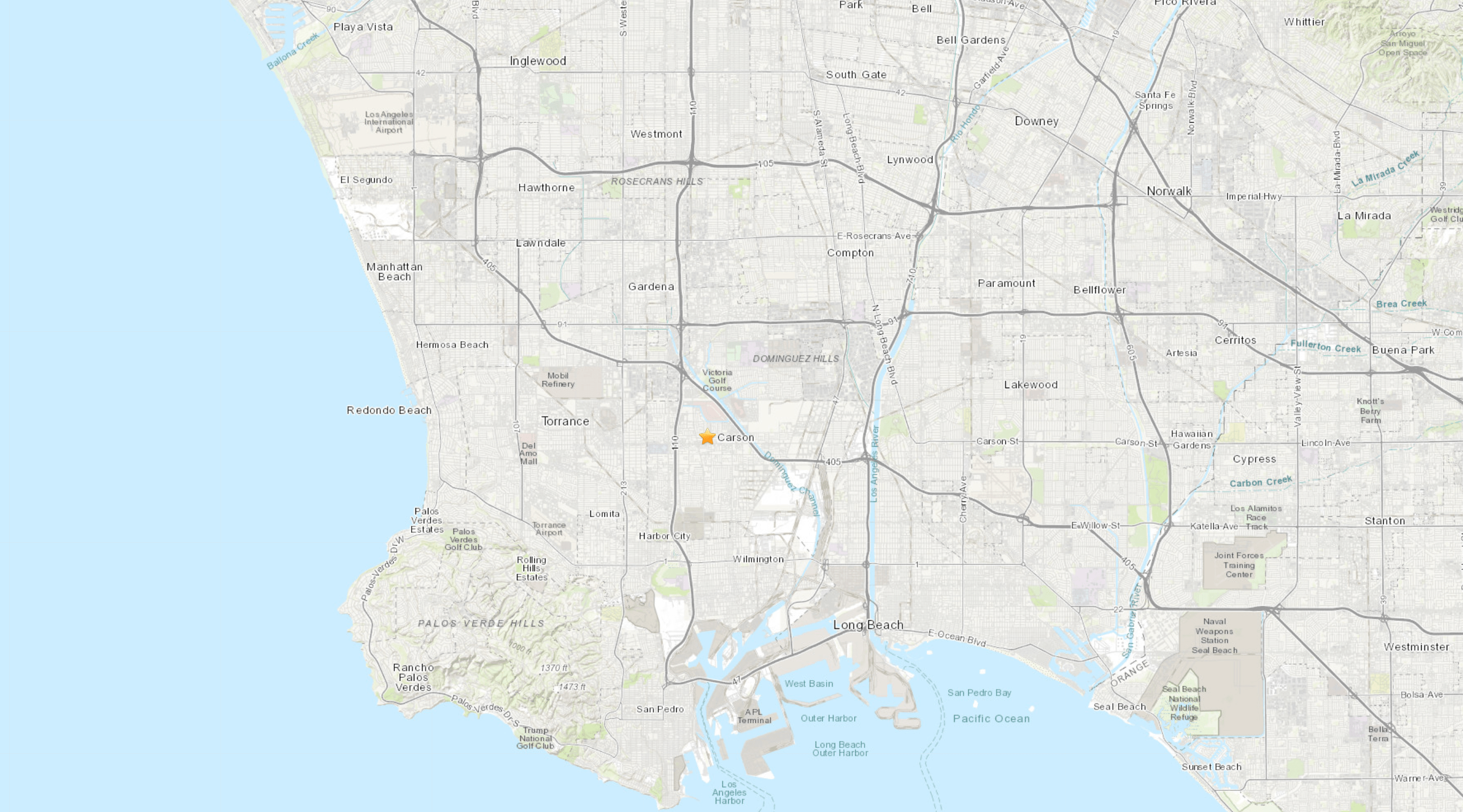Click the Seal Beach city label
The width and height of the screenshot is (1463, 812).
[x=1119, y=707]
